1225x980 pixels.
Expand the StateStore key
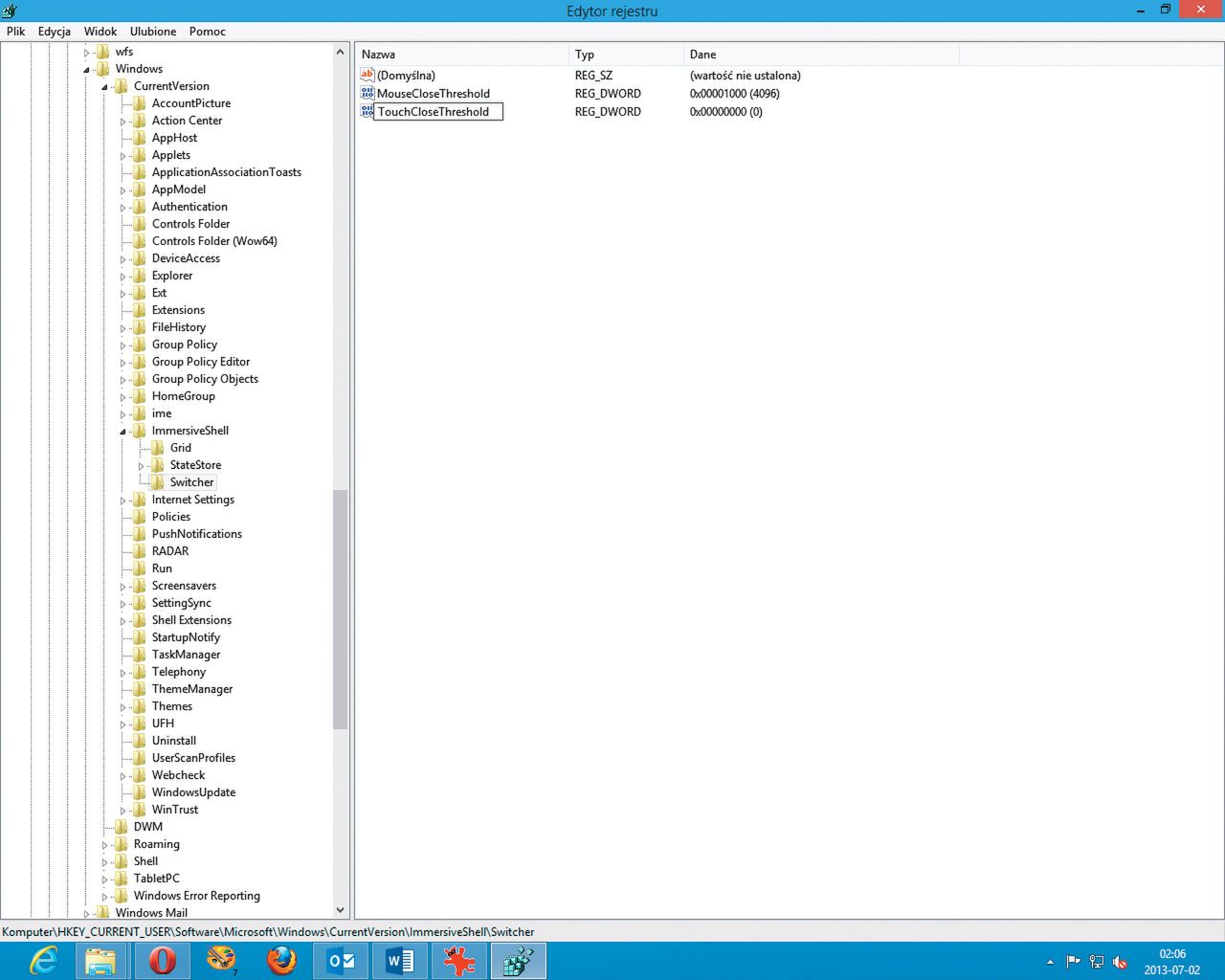(142, 466)
